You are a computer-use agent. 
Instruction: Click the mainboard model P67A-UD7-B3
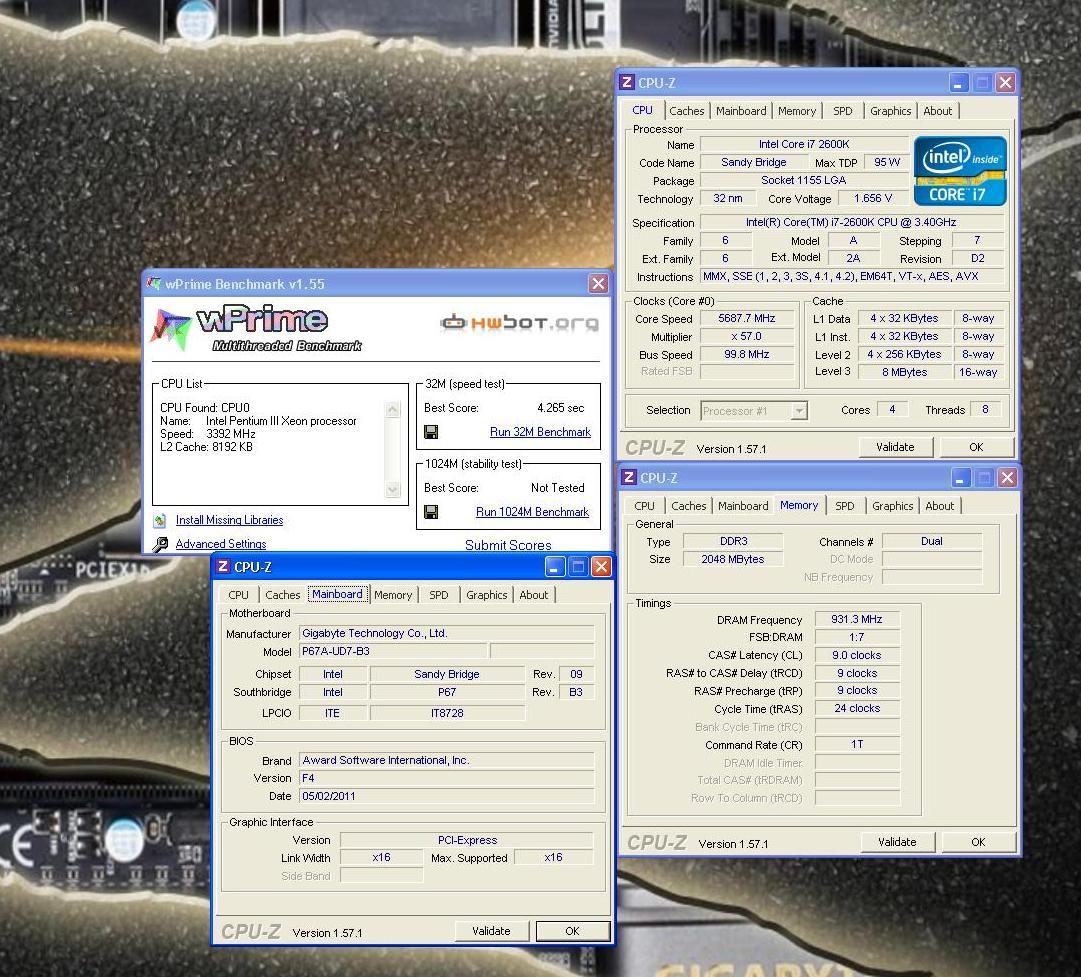pos(394,652)
